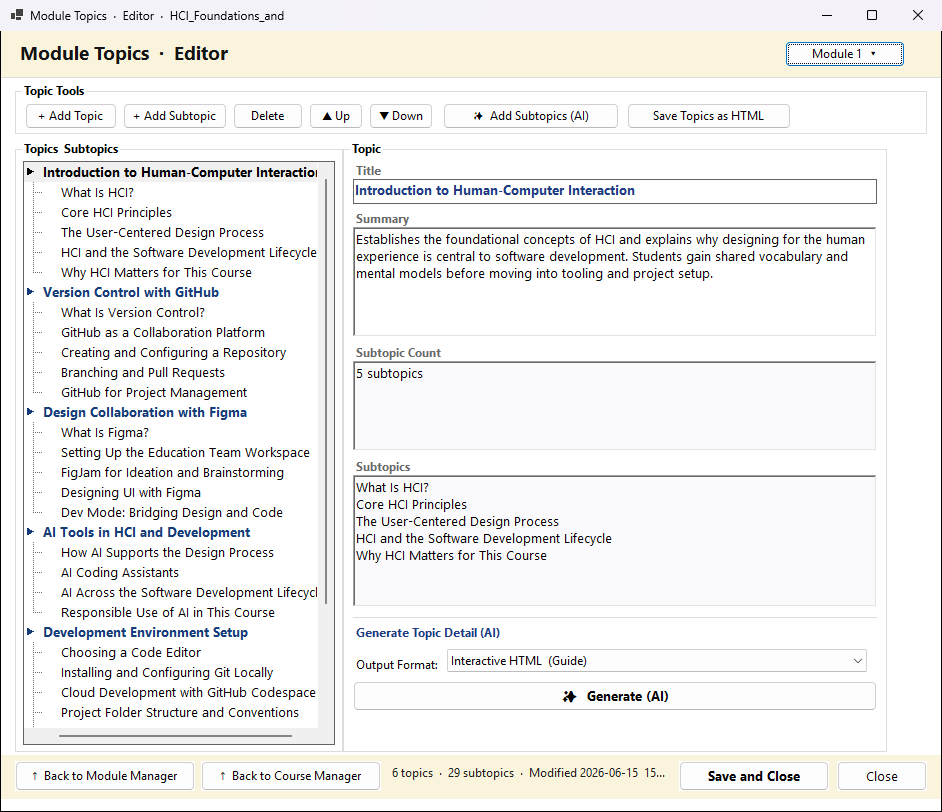Click the sparkle icon on Add Subtopics (AI)
The height and width of the screenshot is (812, 942).
coord(478,116)
